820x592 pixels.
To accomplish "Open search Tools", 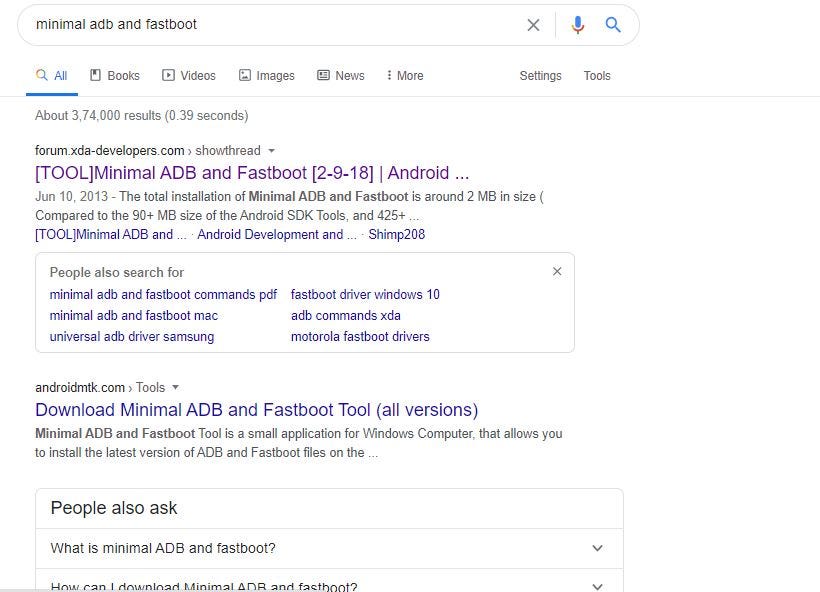I will (x=597, y=76).
